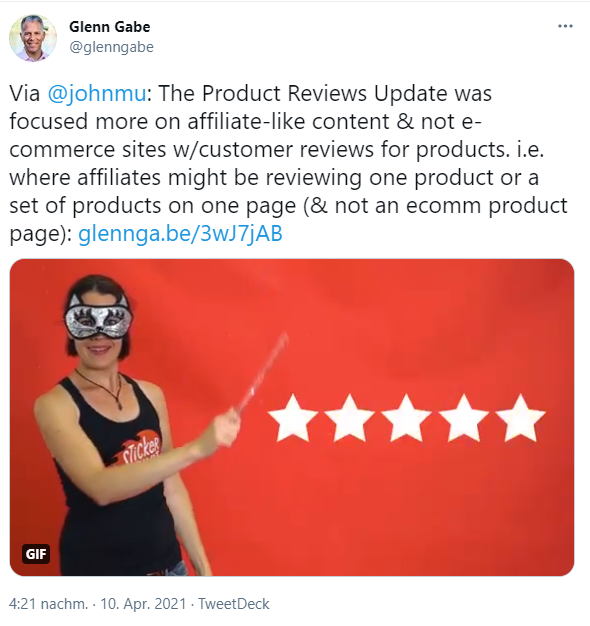Open the tweet's three-dot more menu
This screenshot has width=590, height=626.
coord(565,26)
